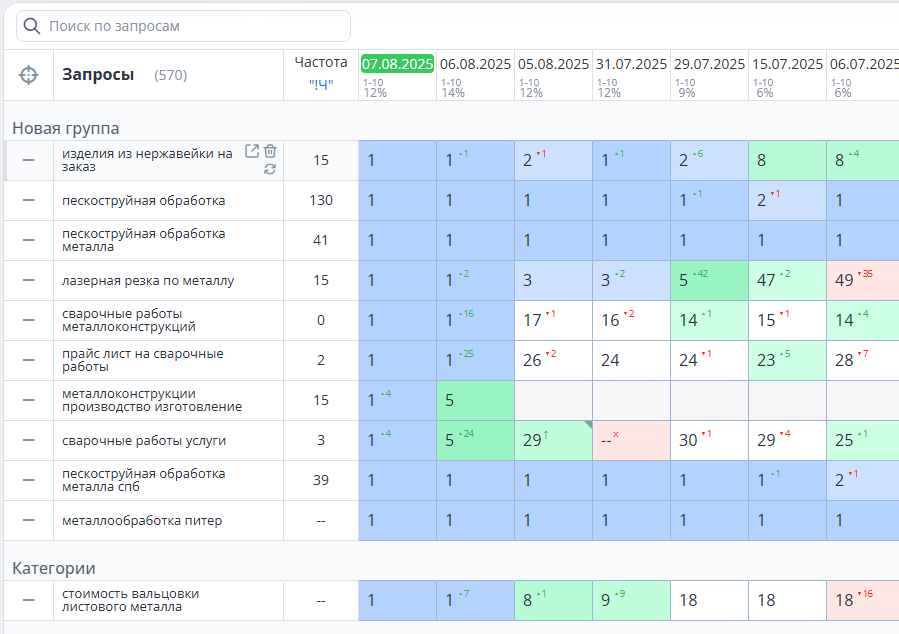Viewport: 899px width, 634px height.
Task: Click the dash icon for 'сварочные работы металлоконструкций'
Action: click(x=29, y=320)
